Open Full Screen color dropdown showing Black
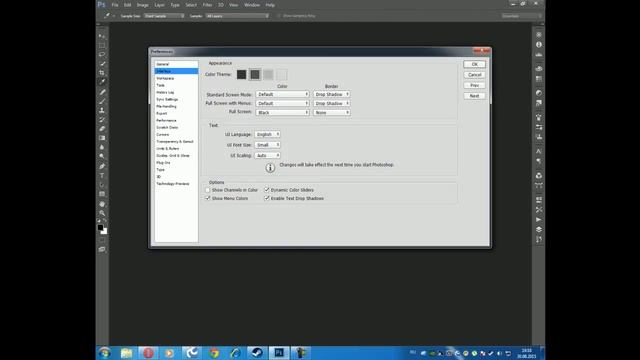Screen dimensions: 640x360 (x=282, y=112)
